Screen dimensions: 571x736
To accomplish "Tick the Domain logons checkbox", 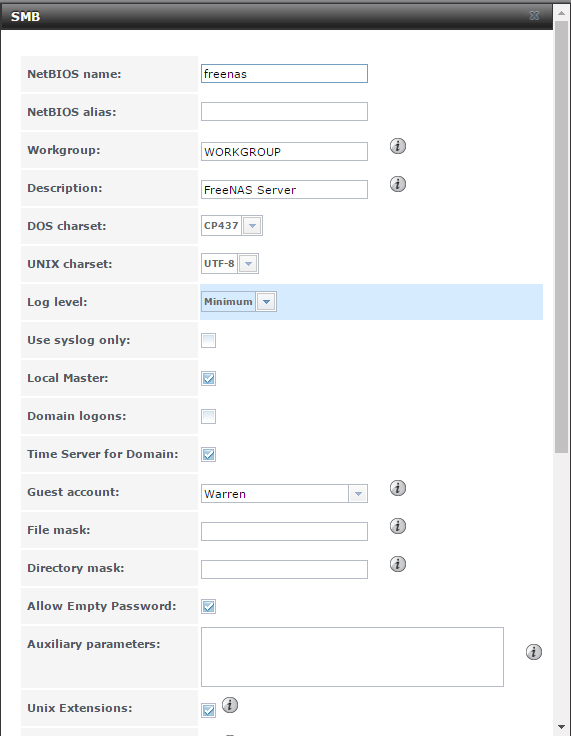I will (208, 416).
